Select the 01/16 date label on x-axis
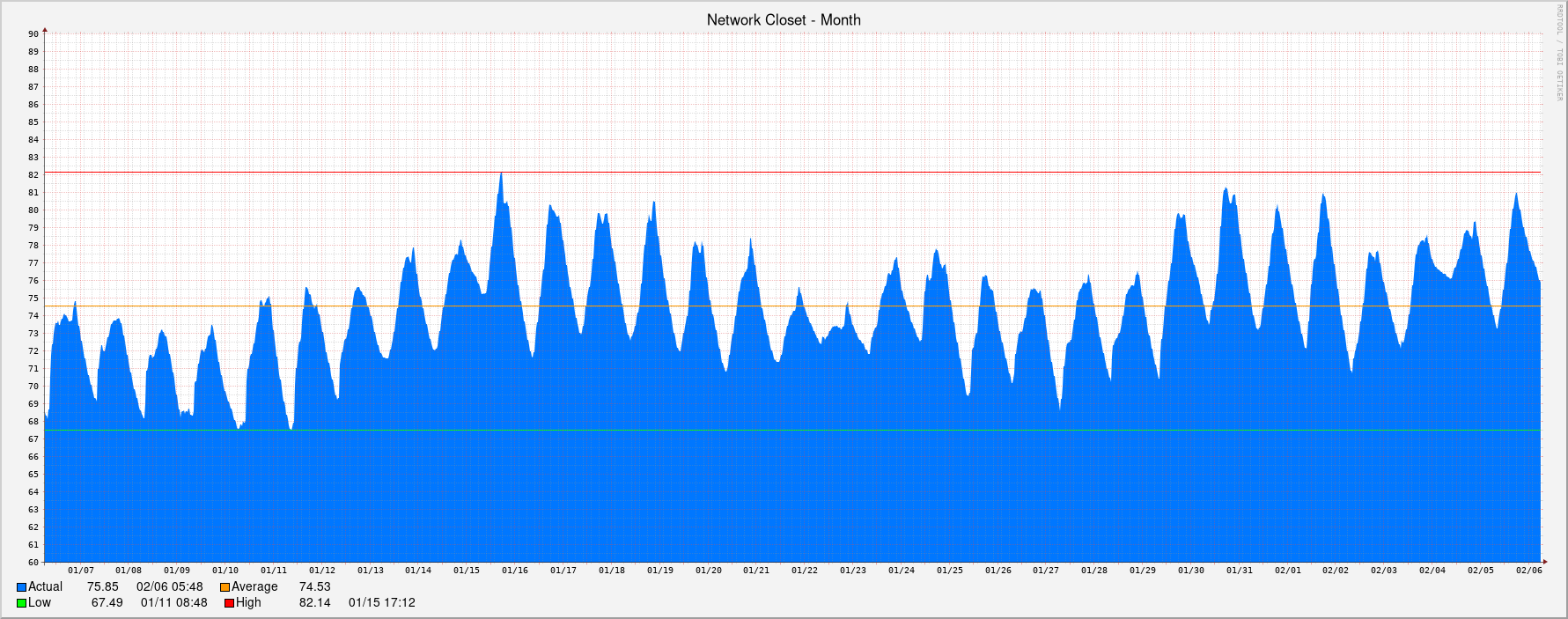The height and width of the screenshot is (619, 1568). 515,571
